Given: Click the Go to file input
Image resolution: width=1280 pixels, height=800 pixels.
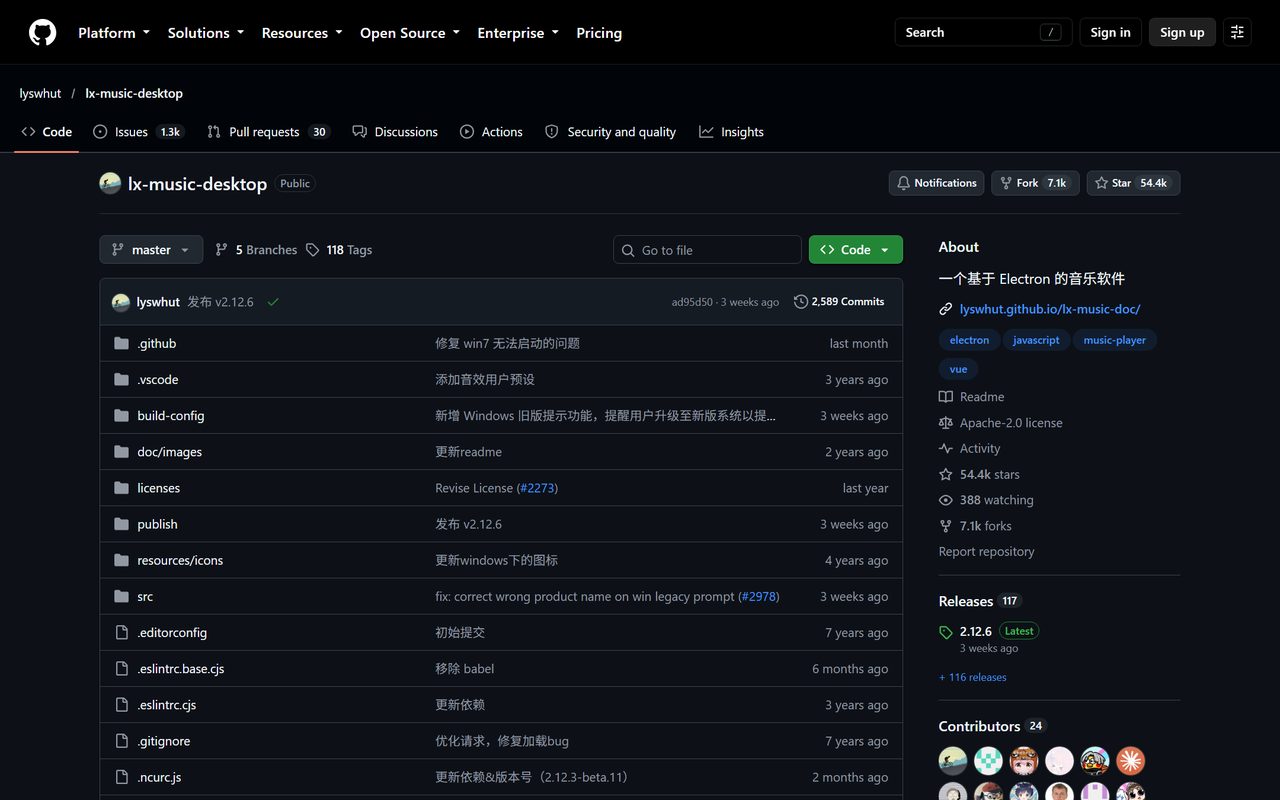Looking at the screenshot, I should [x=707, y=250].
